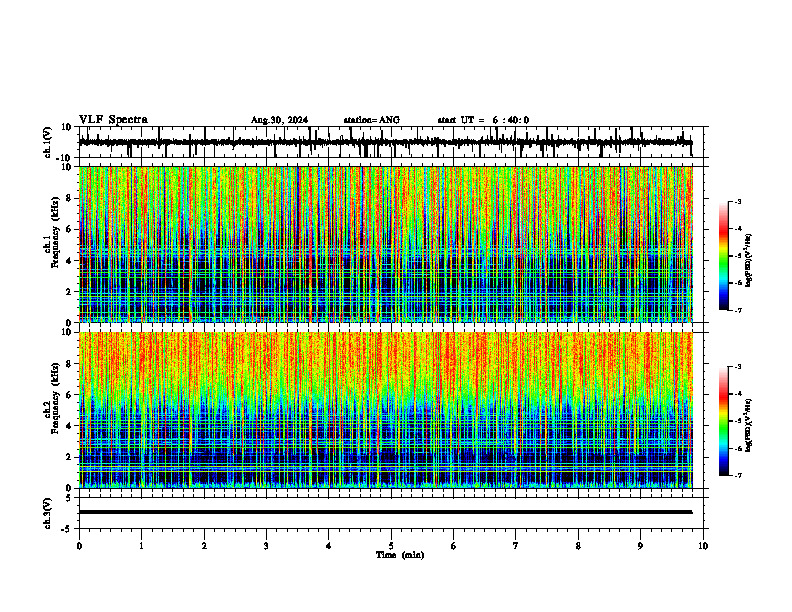Click the "4" kHz tick on ch.1 spectrogram
Image resolution: width=792 pixels, height=612 pixels.
pos(70,261)
